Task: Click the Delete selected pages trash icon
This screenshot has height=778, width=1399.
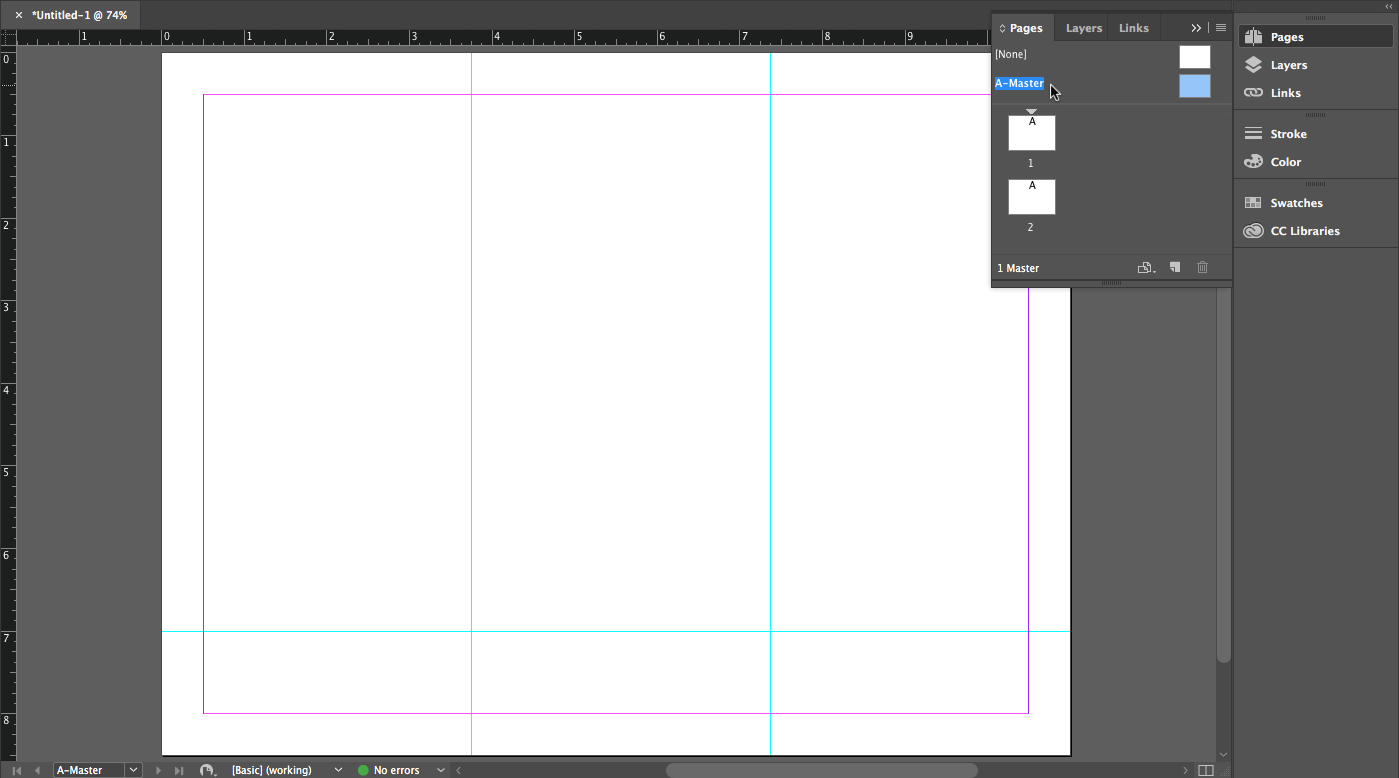Action: pos(1202,268)
